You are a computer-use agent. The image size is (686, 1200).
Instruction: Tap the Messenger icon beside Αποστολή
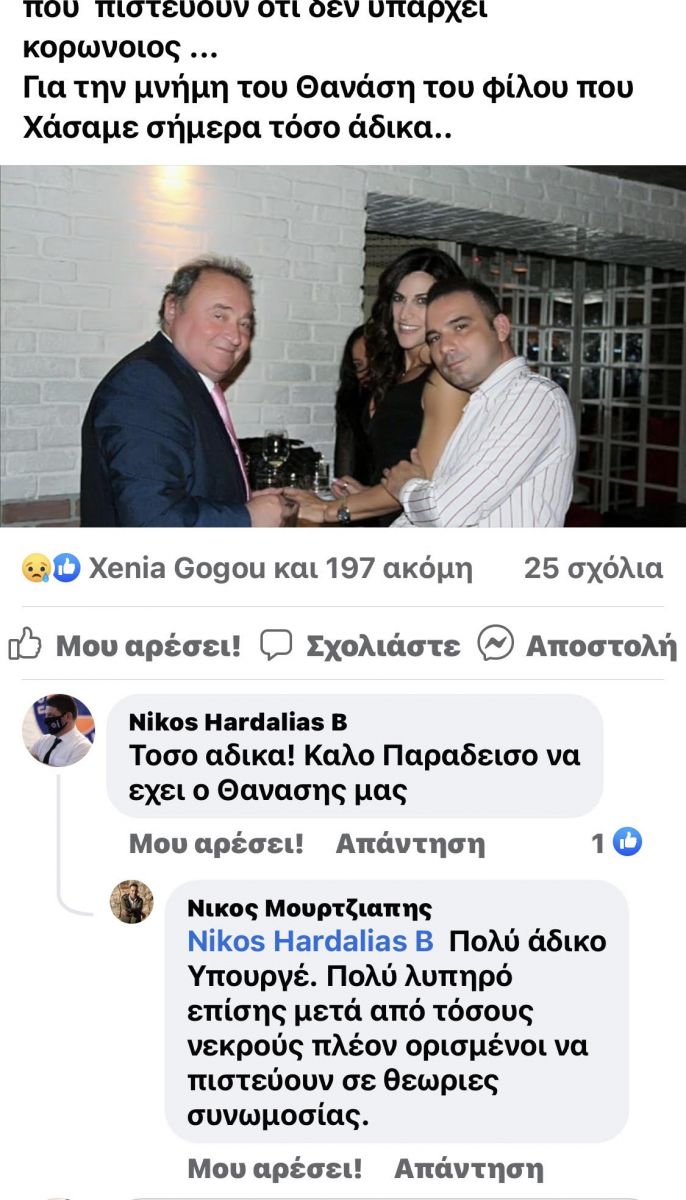pos(495,644)
